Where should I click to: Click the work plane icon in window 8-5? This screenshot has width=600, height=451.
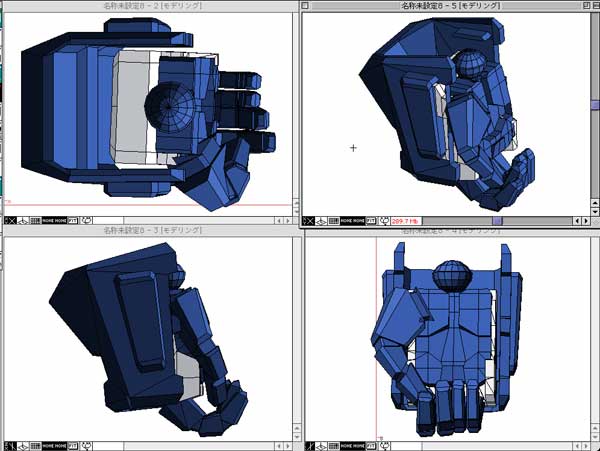click(321, 221)
